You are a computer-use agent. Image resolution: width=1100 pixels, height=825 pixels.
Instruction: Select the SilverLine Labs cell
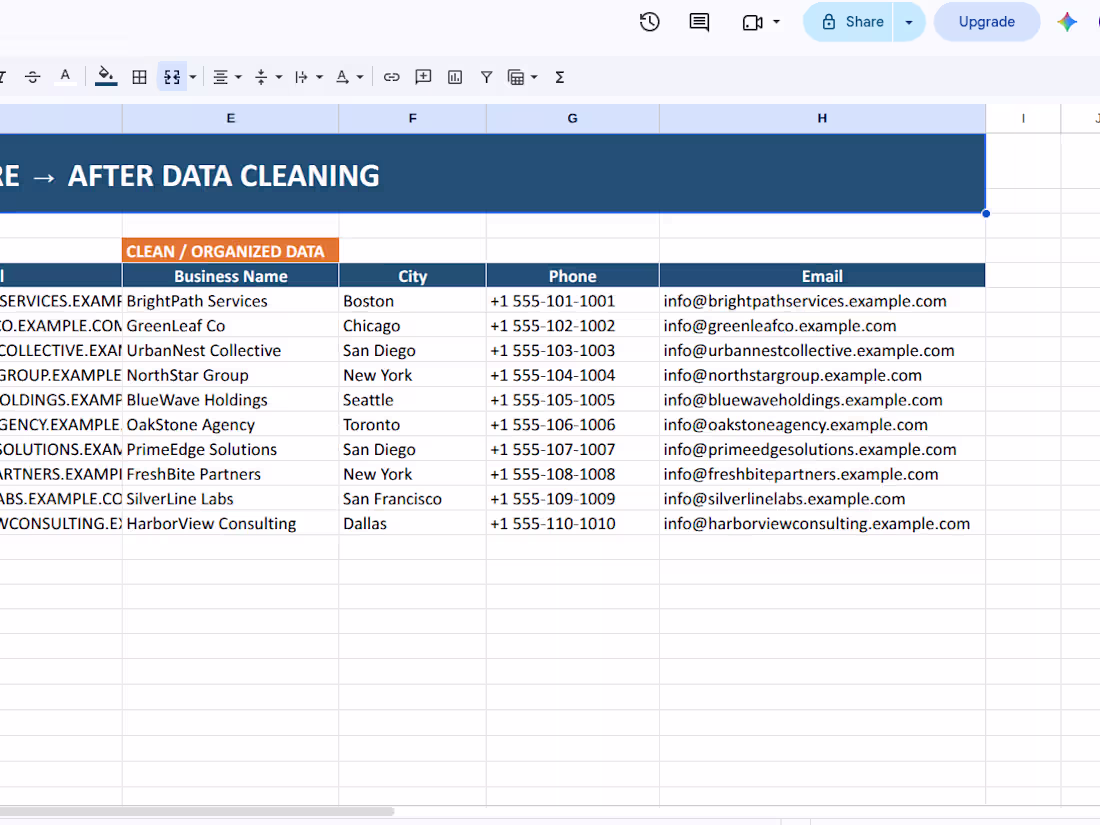click(230, 499)
